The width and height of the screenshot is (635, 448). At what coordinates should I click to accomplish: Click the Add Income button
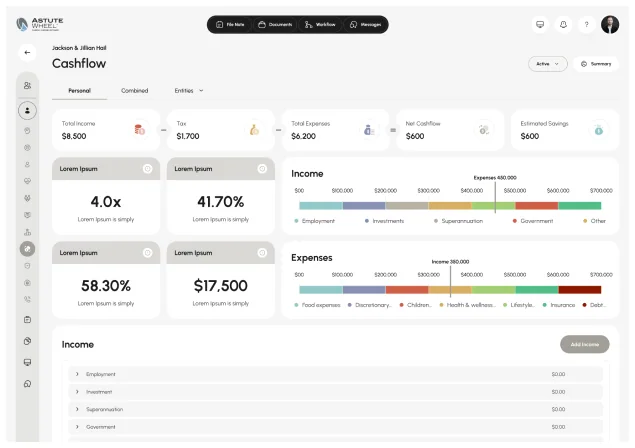tap(584, 344)
